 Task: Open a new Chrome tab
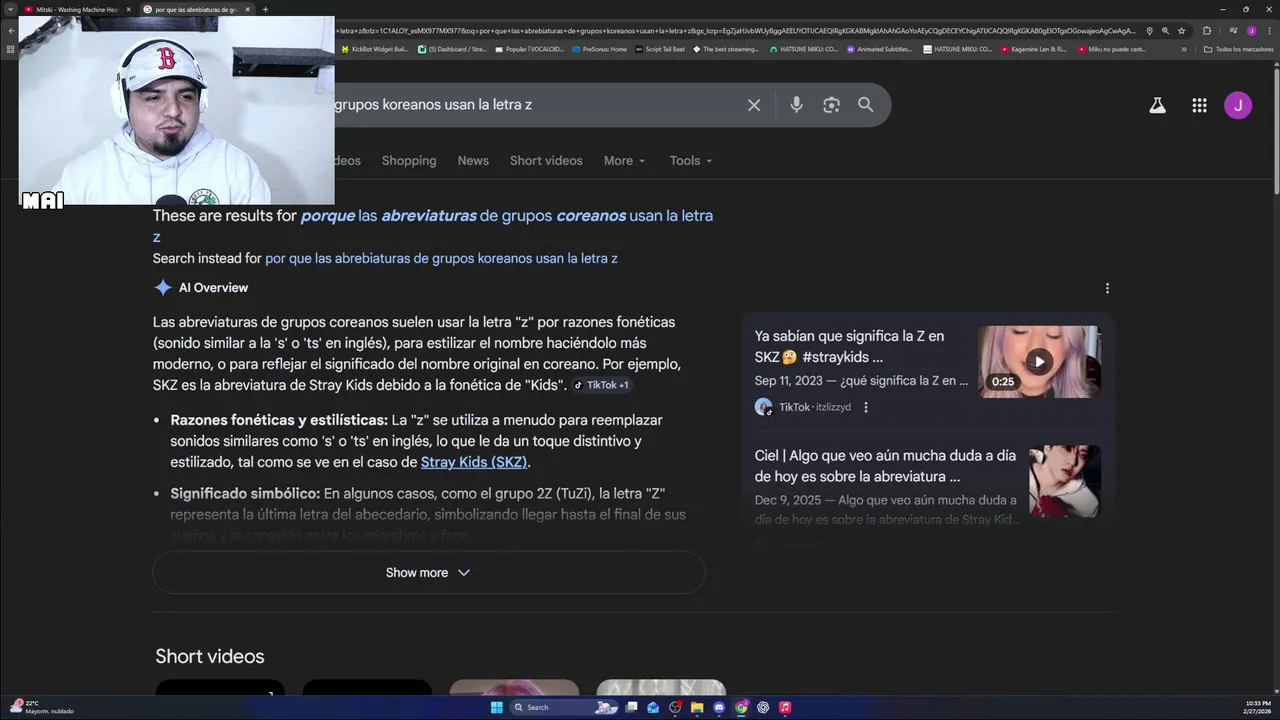click(x=265, y=9)
